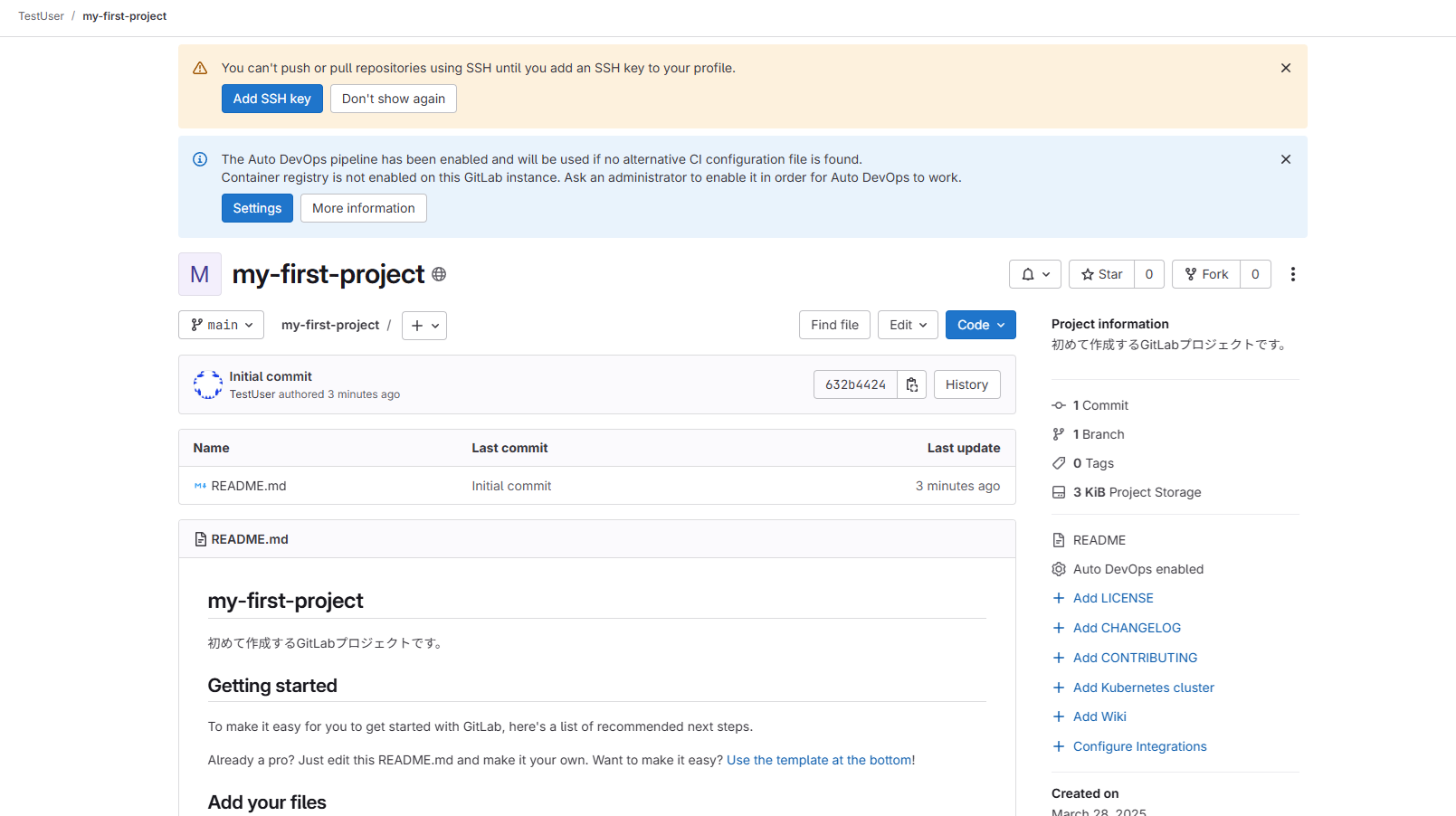Click Add CONTRIBUTING link
Screen dimensions: 1456x816
click(1135, 658)
